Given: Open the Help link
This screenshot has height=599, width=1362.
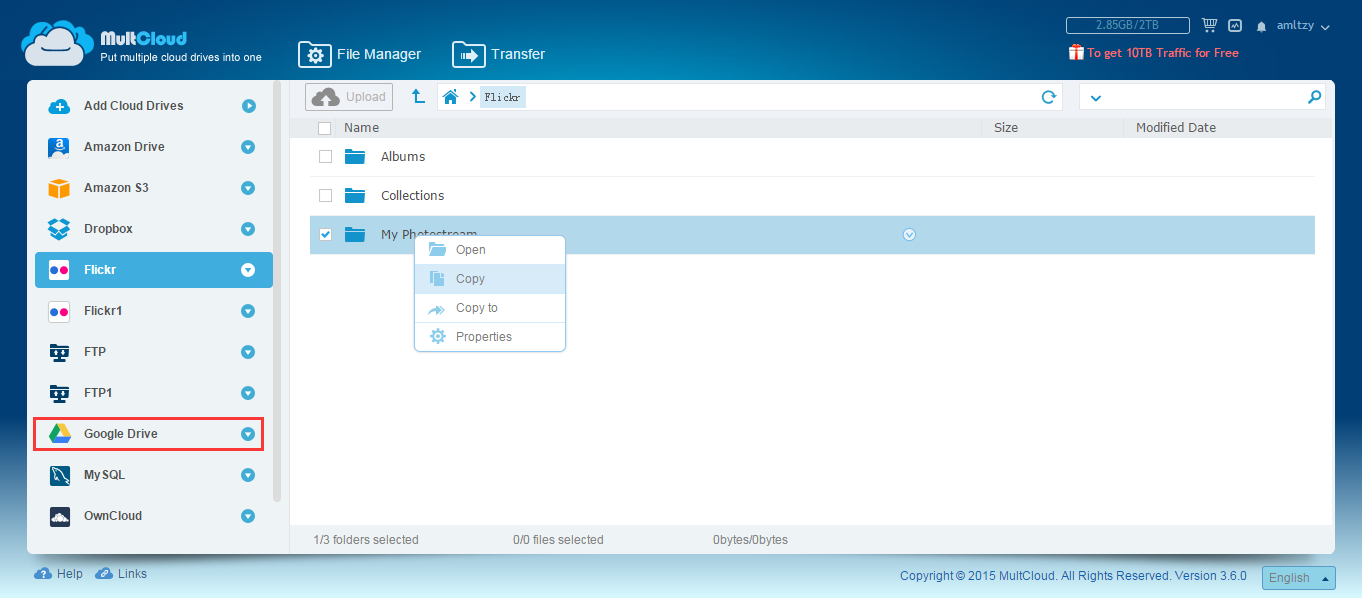Looking at the screenshot, I should pos(58,574).
